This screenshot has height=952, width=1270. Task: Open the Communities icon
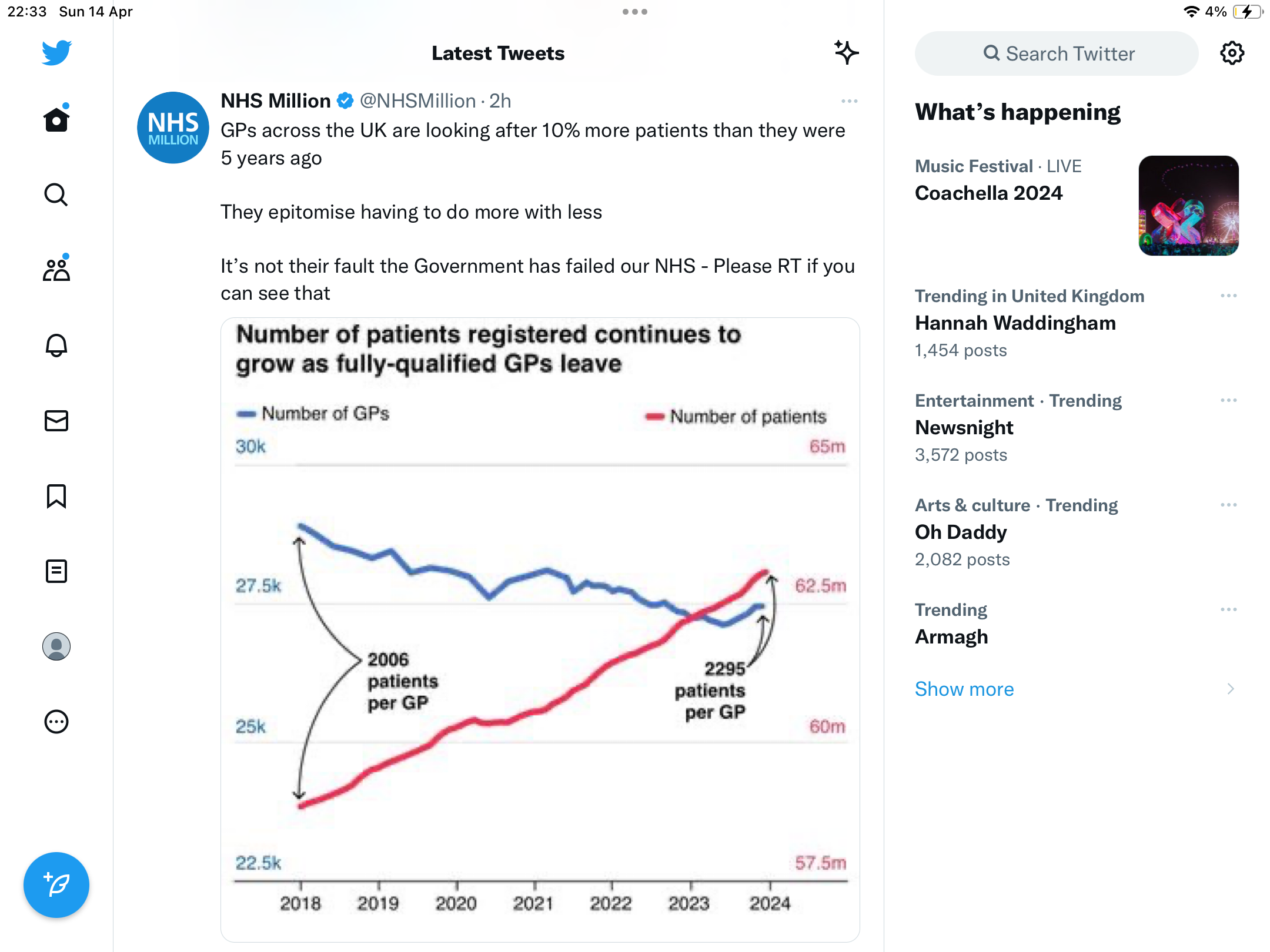point(56,269)
